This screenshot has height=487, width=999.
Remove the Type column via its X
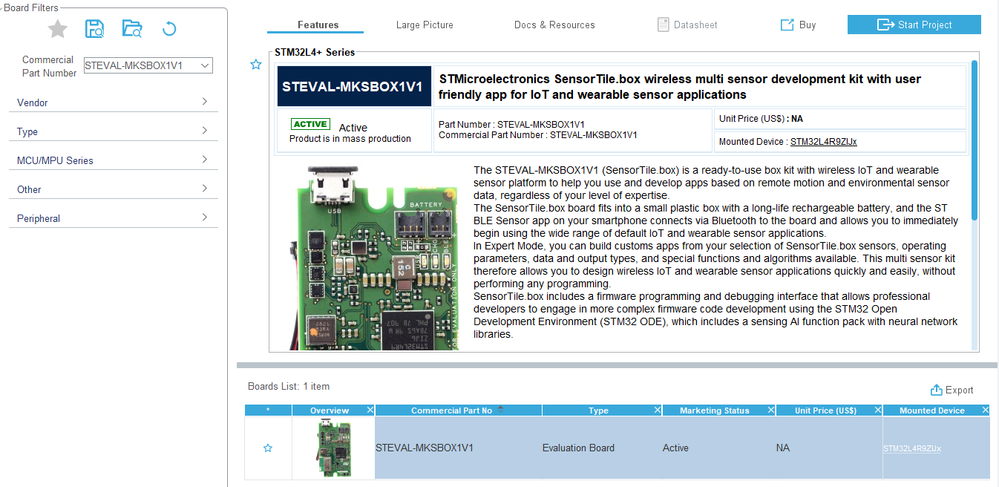tap(658, 411)
